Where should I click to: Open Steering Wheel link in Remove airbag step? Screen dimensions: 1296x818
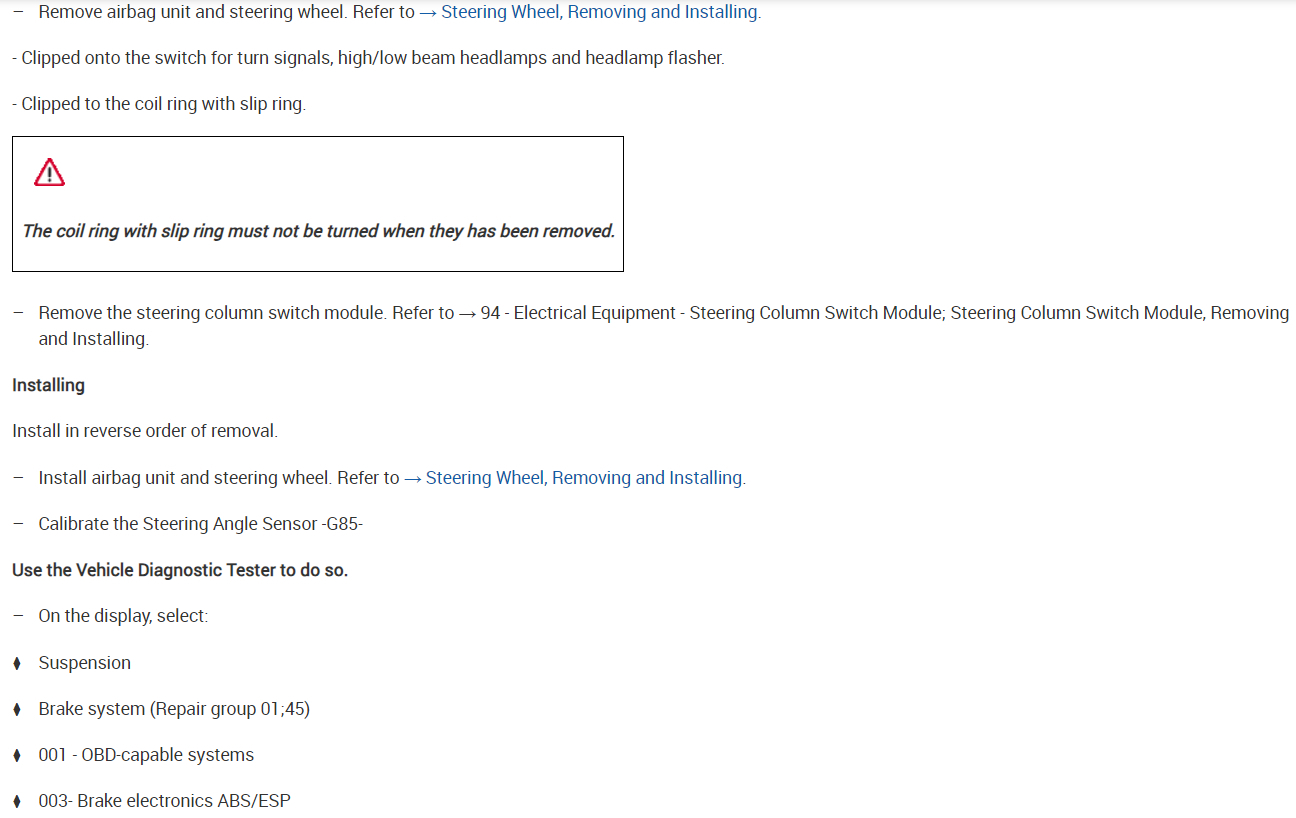599,12
